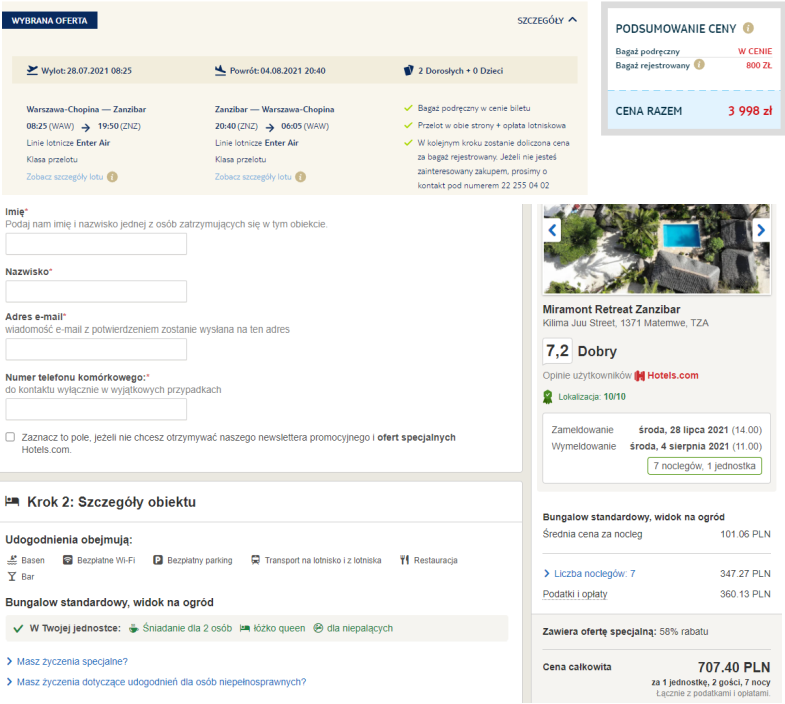Open return flight details link under Zanzibar — Warszawa
Viewport: 785px width, 704px height.
253,177
